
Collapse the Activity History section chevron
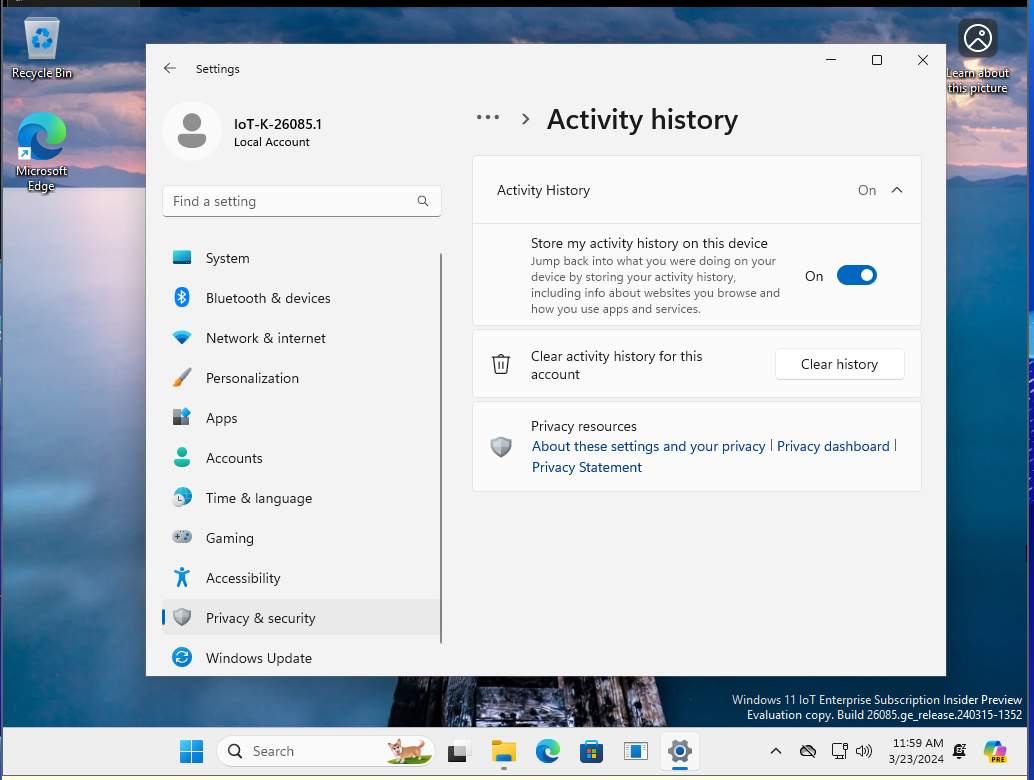pyautogui.click(x=897, y=190)
